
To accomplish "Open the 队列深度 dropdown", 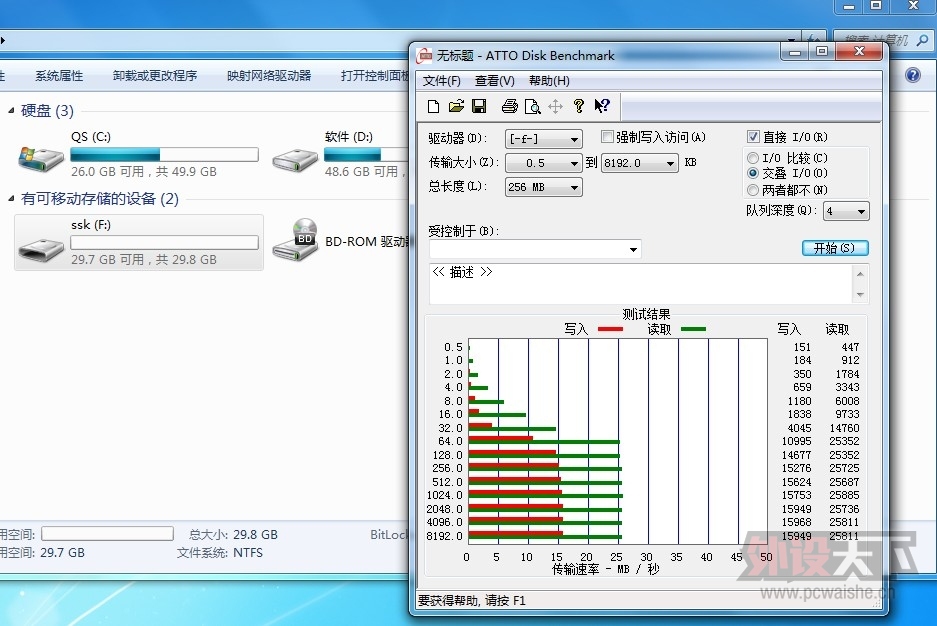I will (846, 211).
